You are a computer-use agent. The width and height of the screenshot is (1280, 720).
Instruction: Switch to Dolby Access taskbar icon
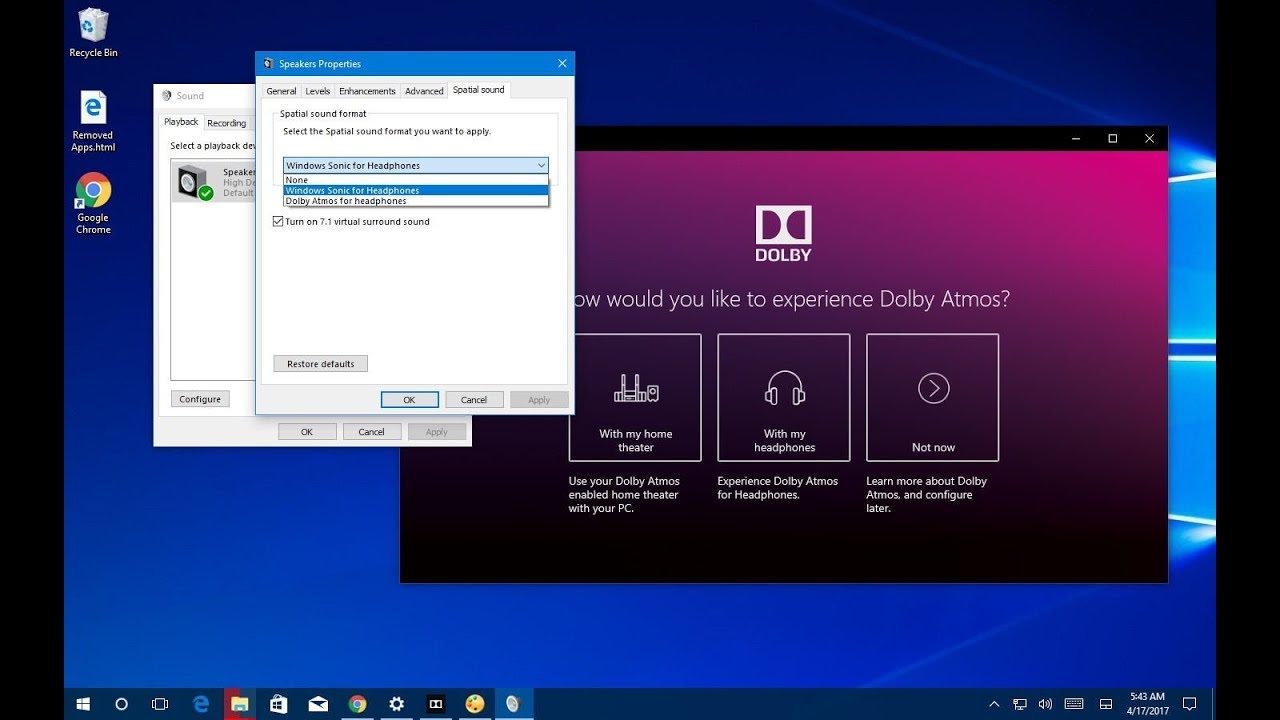tap(435, 704)
